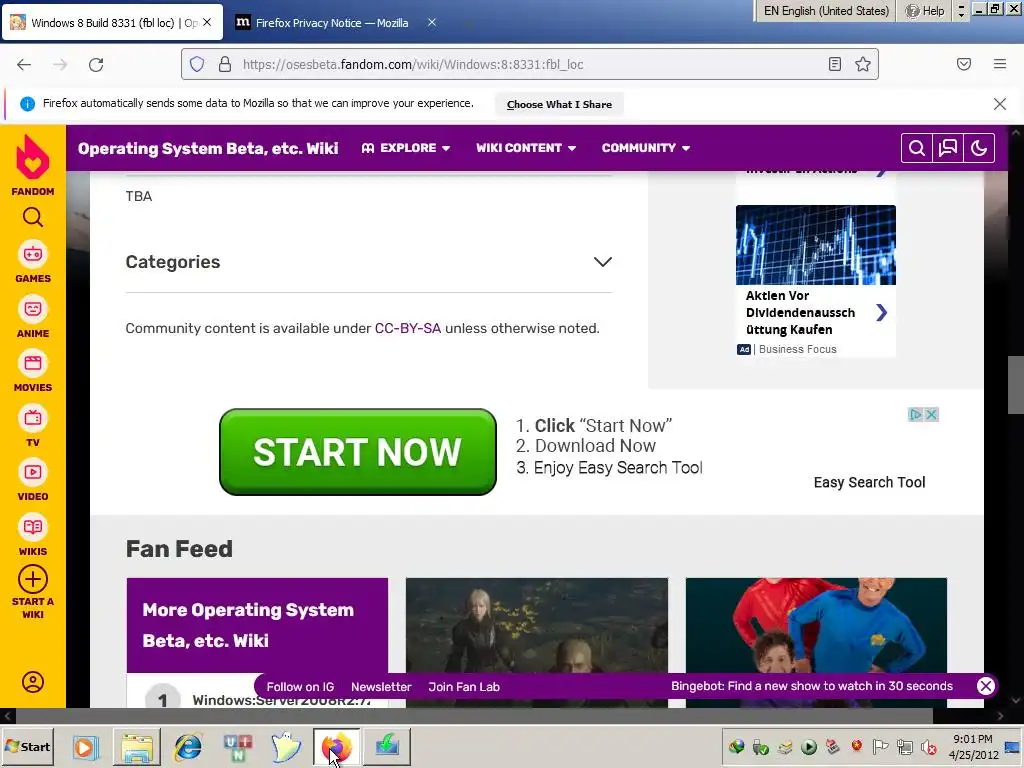Click the green START NOW button

click(x=358, y=452)
